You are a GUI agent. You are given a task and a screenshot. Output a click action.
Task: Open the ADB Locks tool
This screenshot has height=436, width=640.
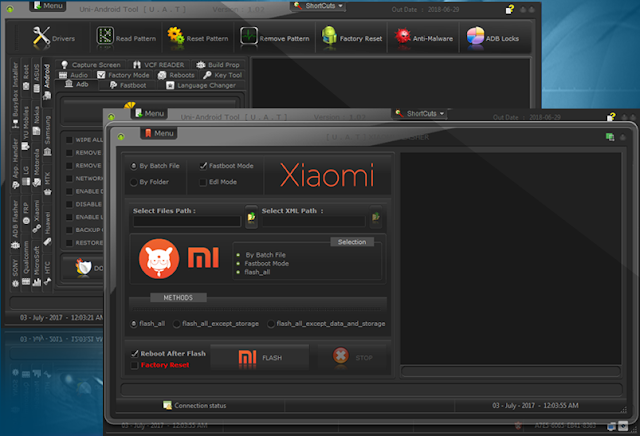[493, 38]
